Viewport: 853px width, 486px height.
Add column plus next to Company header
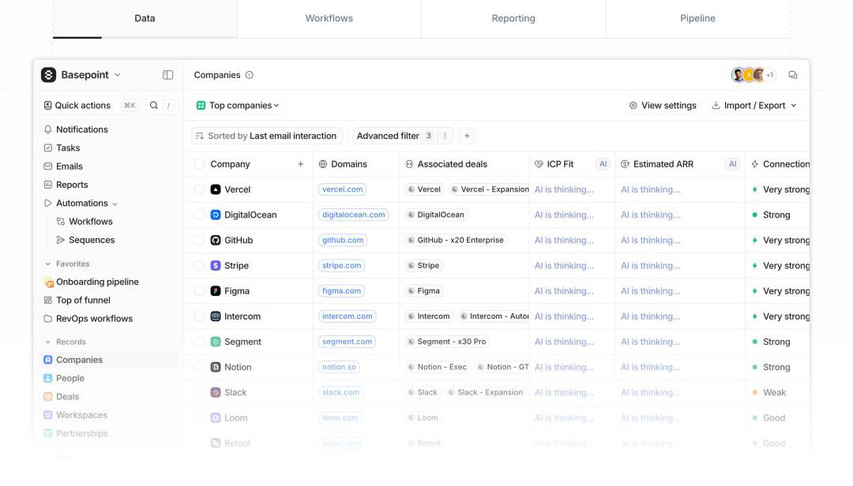pos(300,164)
